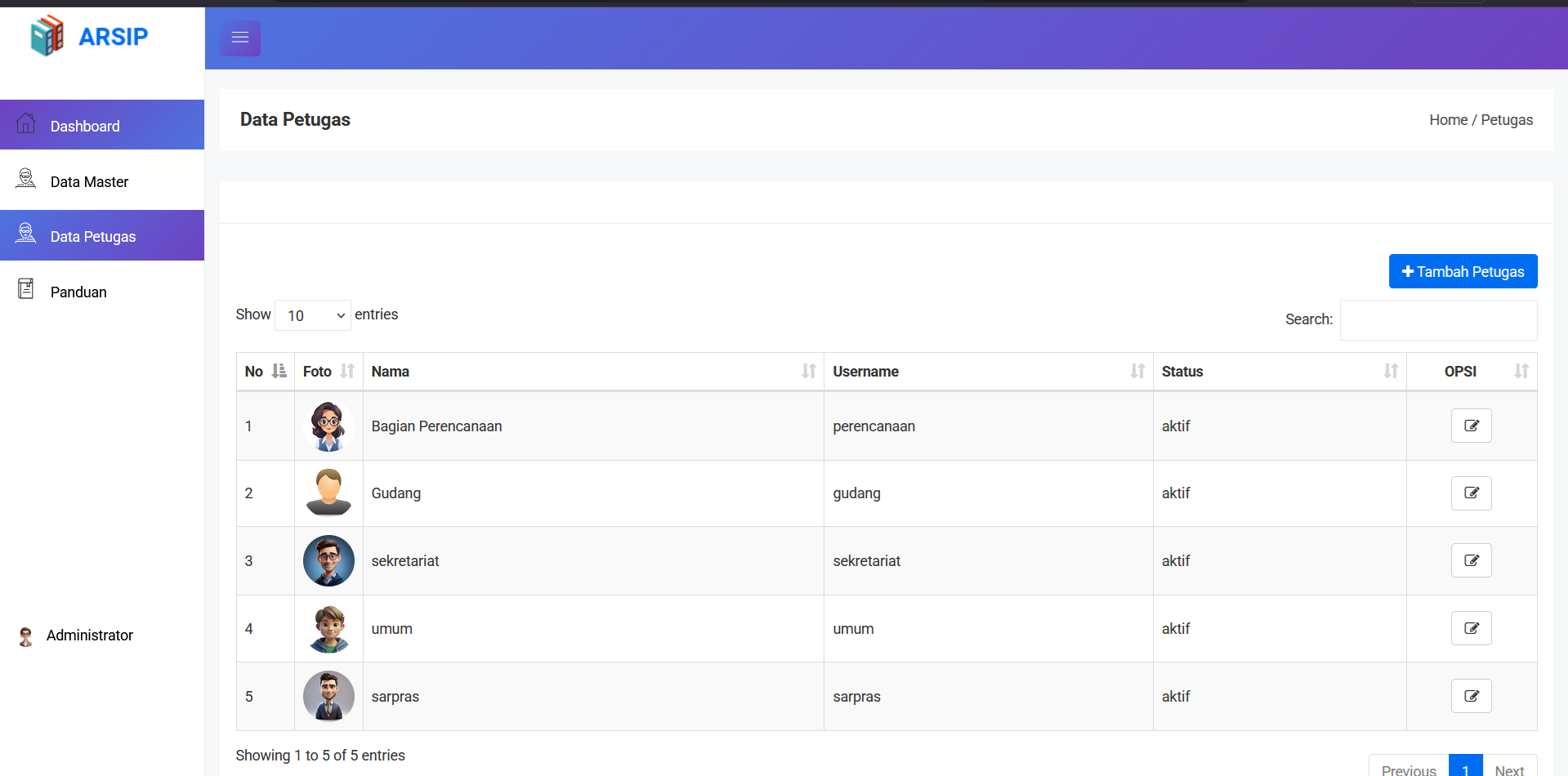Edit the sekretariat officer row
The width and height of the screenshot is (1568, 776).
click(x=1472, y=560)
